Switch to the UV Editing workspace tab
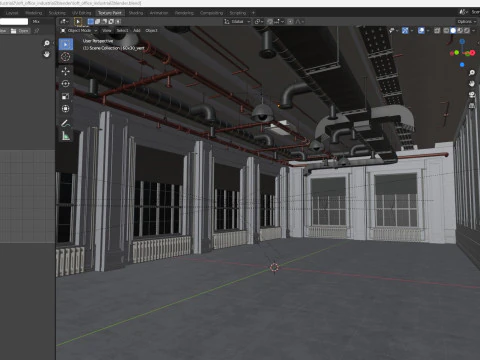 tap(82, 13)
